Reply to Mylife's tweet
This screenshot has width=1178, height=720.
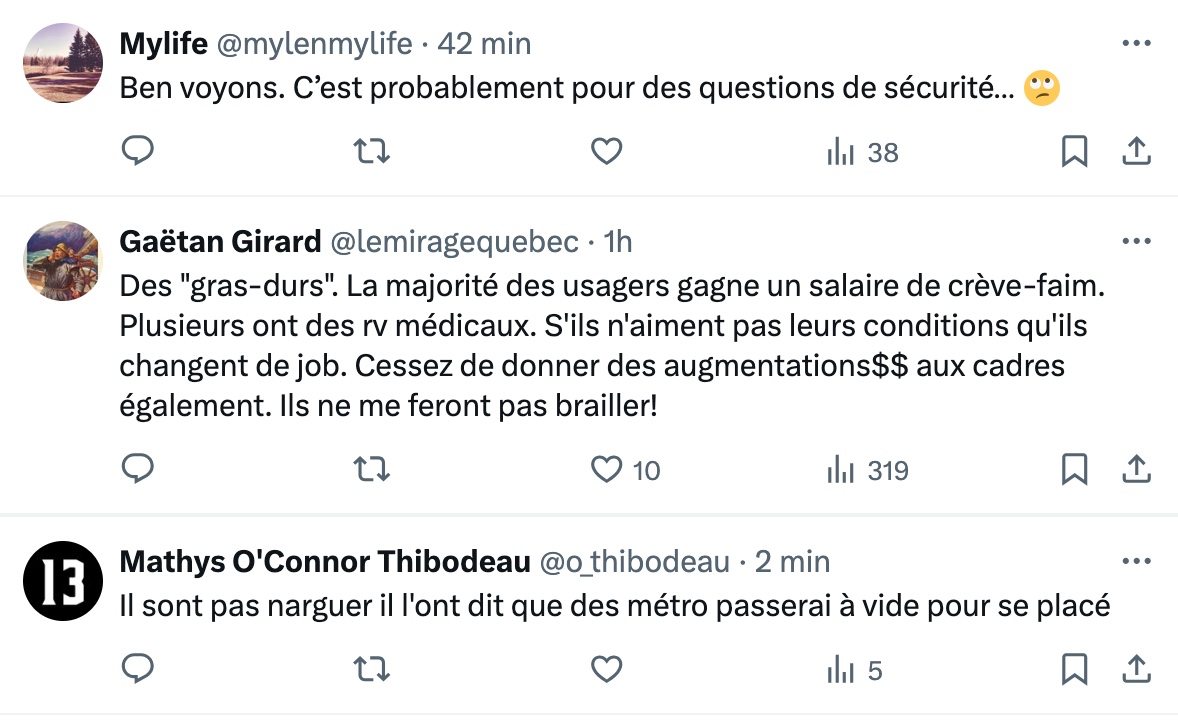136,152
